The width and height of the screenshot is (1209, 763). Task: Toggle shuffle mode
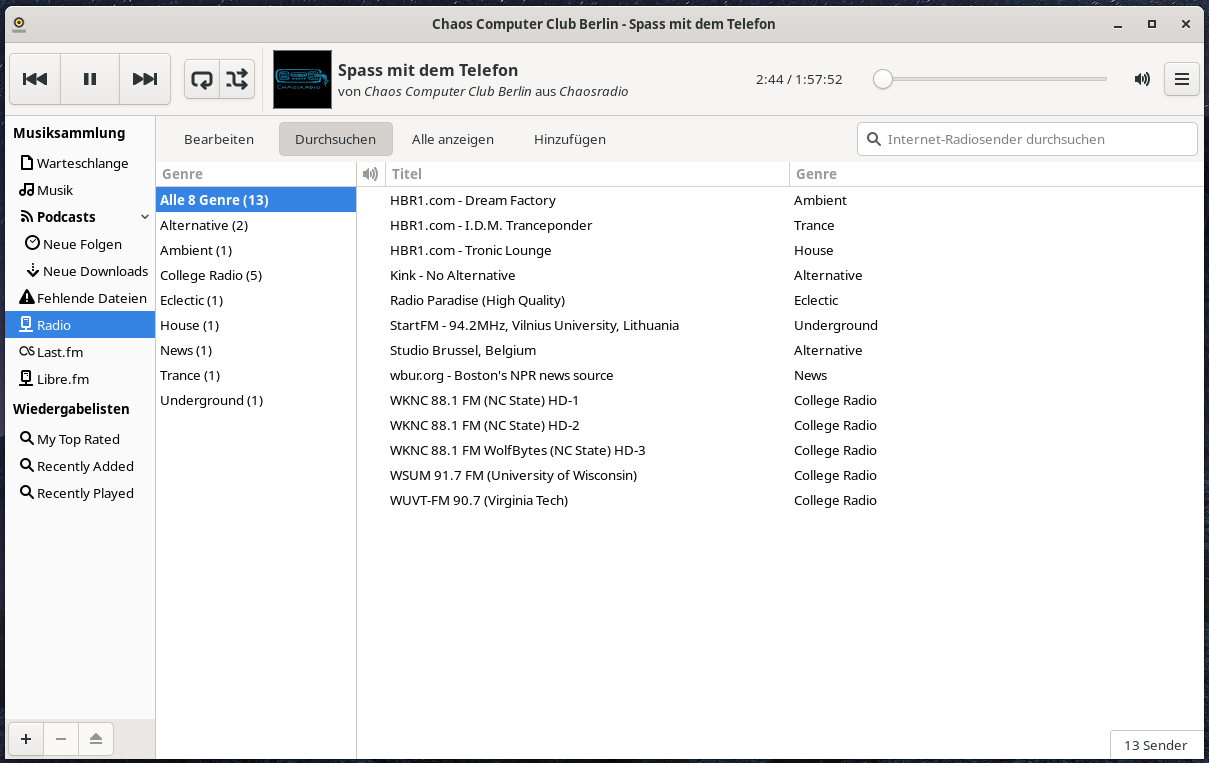tap(237, 79)
